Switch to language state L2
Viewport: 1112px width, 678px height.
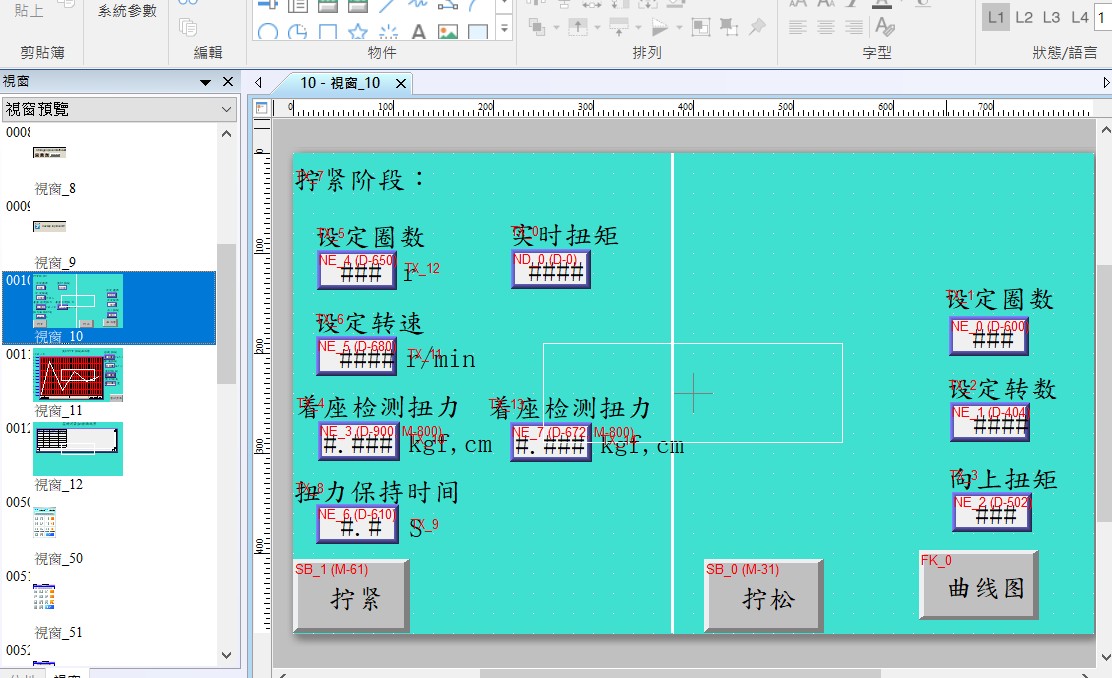[1024, 17]
